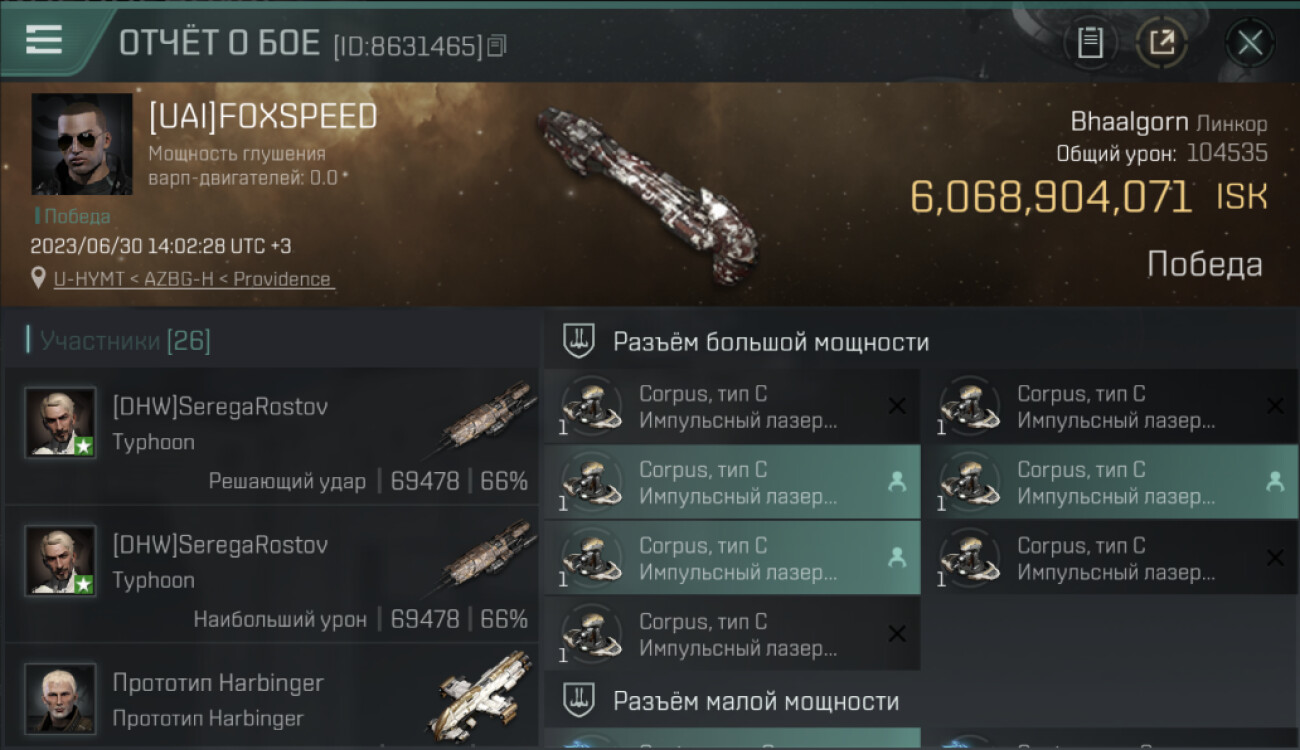The height and width of the screenshot is (750, 1300).
Task: Share the battle report externally
Action: tap(1161, 43)
